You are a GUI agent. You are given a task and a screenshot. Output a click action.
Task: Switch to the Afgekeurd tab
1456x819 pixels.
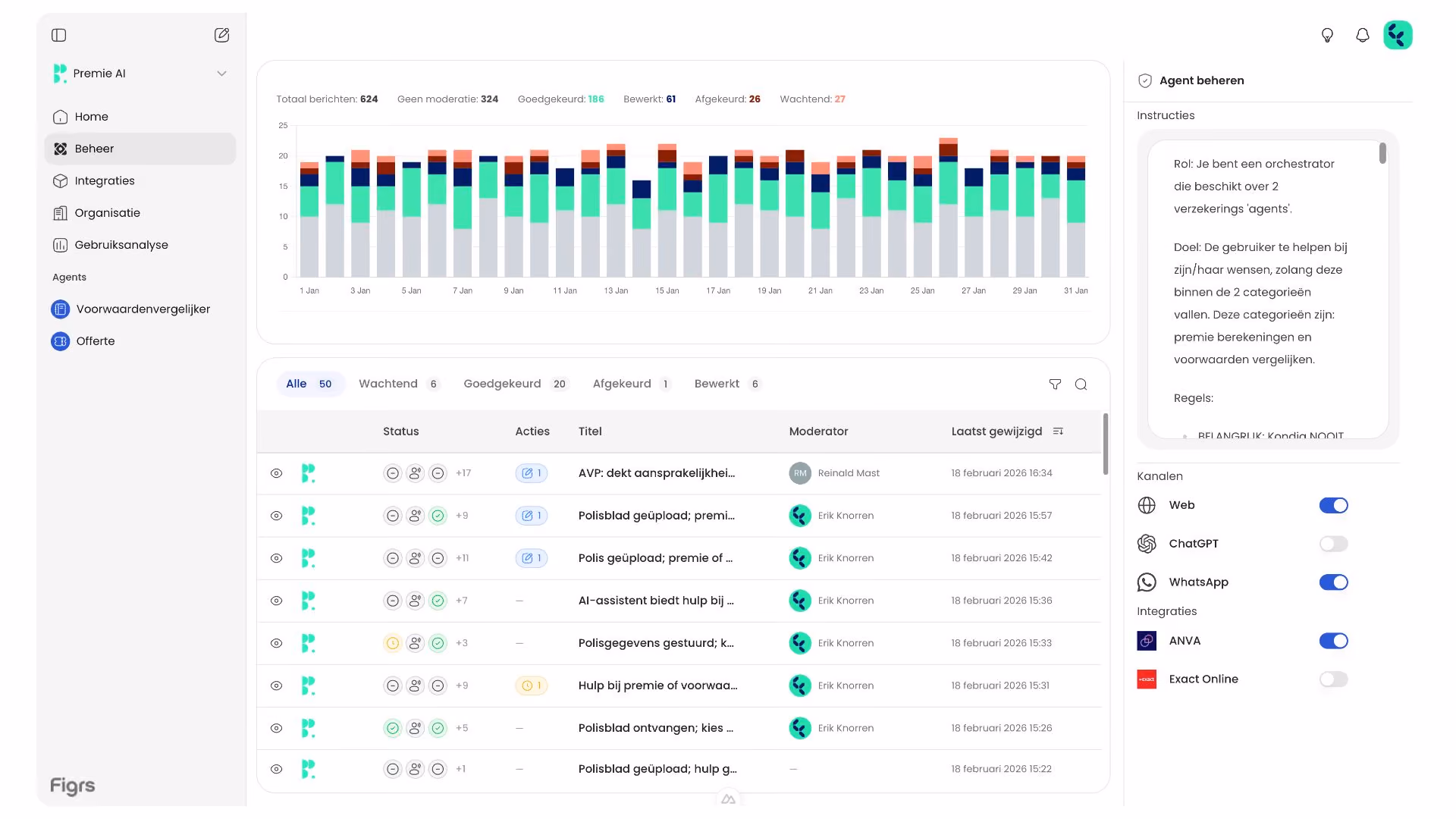[x=631, y=384]
